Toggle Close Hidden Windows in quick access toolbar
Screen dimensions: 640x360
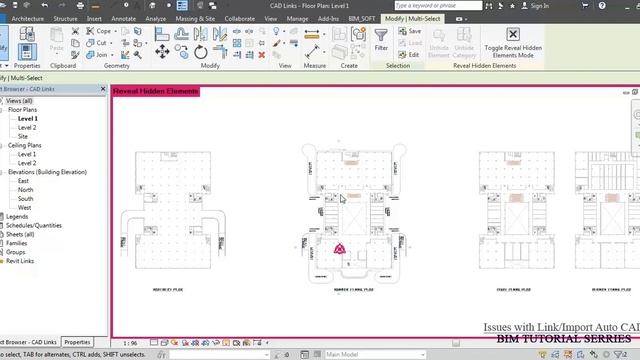[x=200, y=6]
